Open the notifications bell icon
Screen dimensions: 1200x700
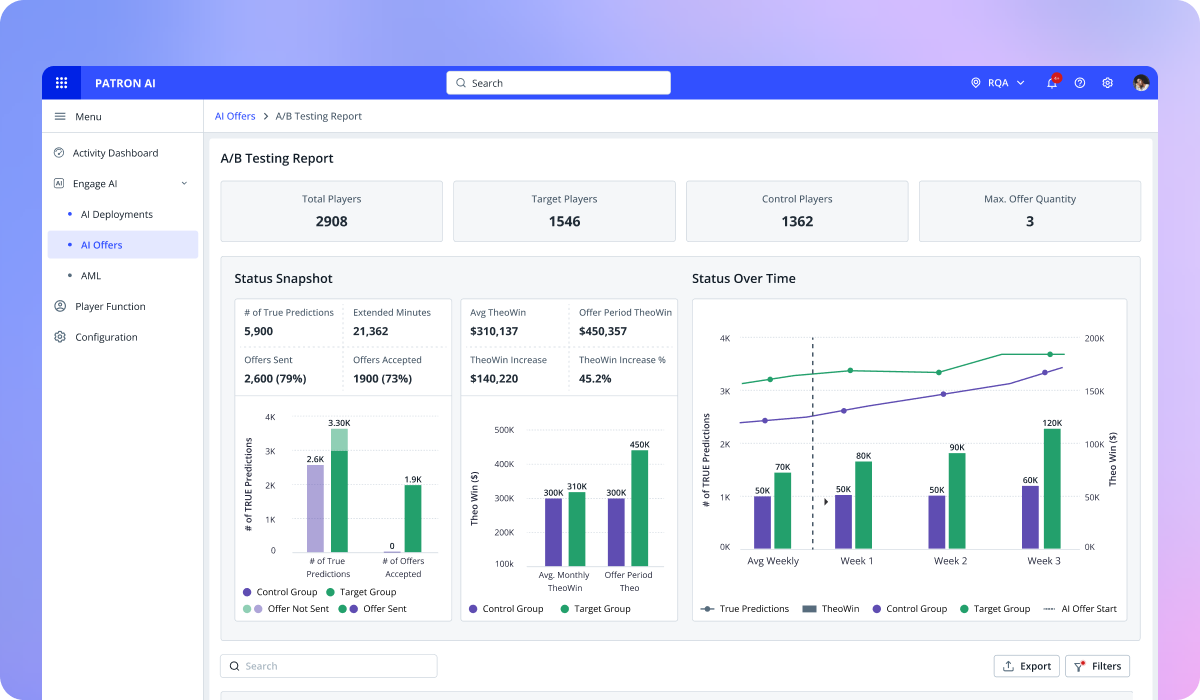pos(1052,83)
